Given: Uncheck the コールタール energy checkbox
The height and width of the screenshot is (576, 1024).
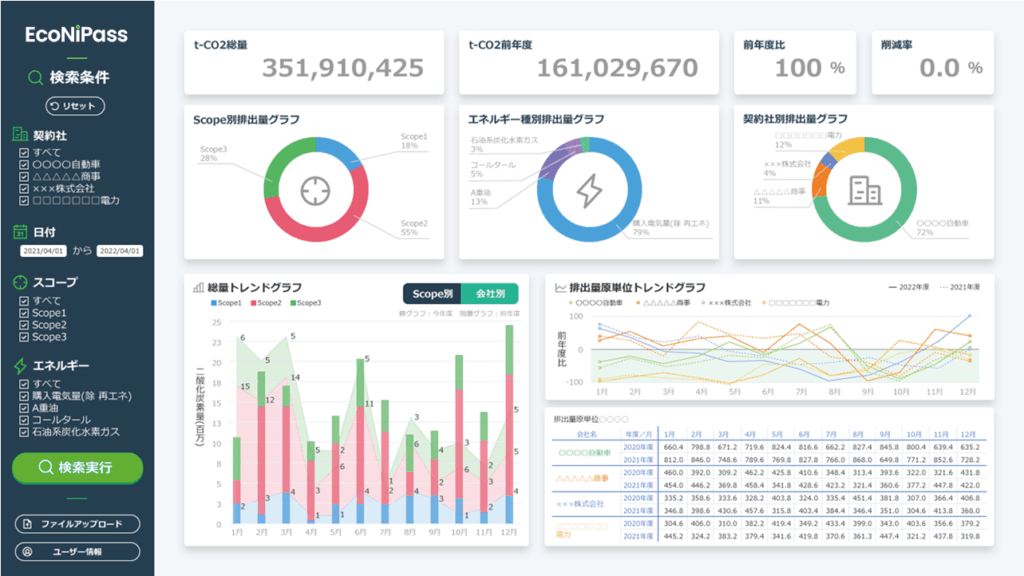Looking at the screenshot, I should 24,420.
